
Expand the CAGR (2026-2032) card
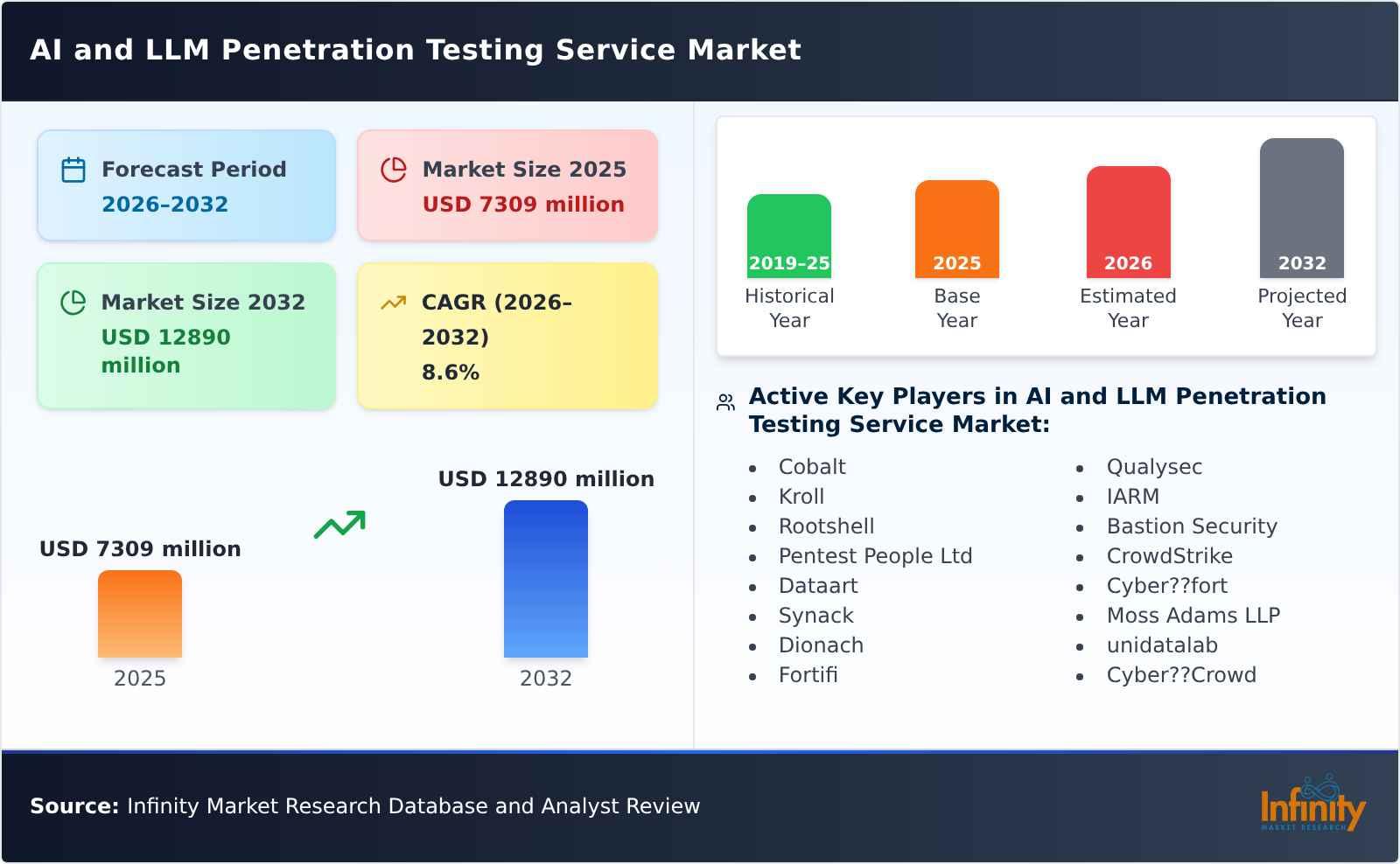point(506,335)
